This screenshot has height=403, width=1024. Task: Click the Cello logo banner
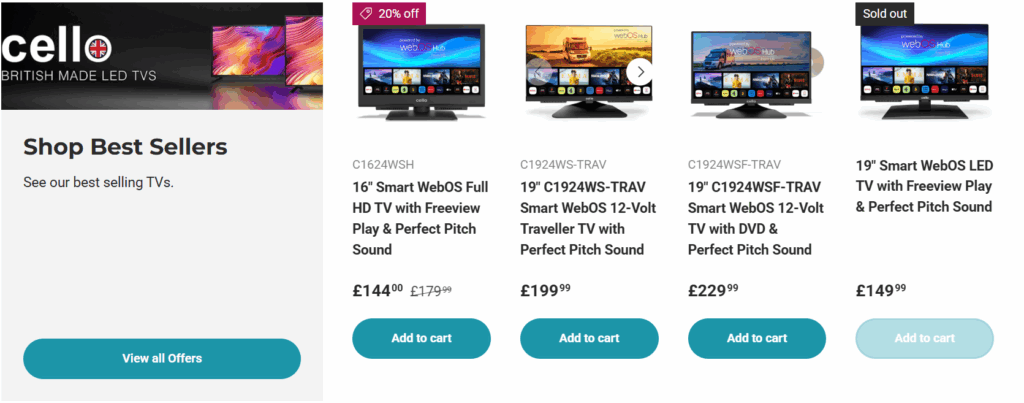[162, 55]
